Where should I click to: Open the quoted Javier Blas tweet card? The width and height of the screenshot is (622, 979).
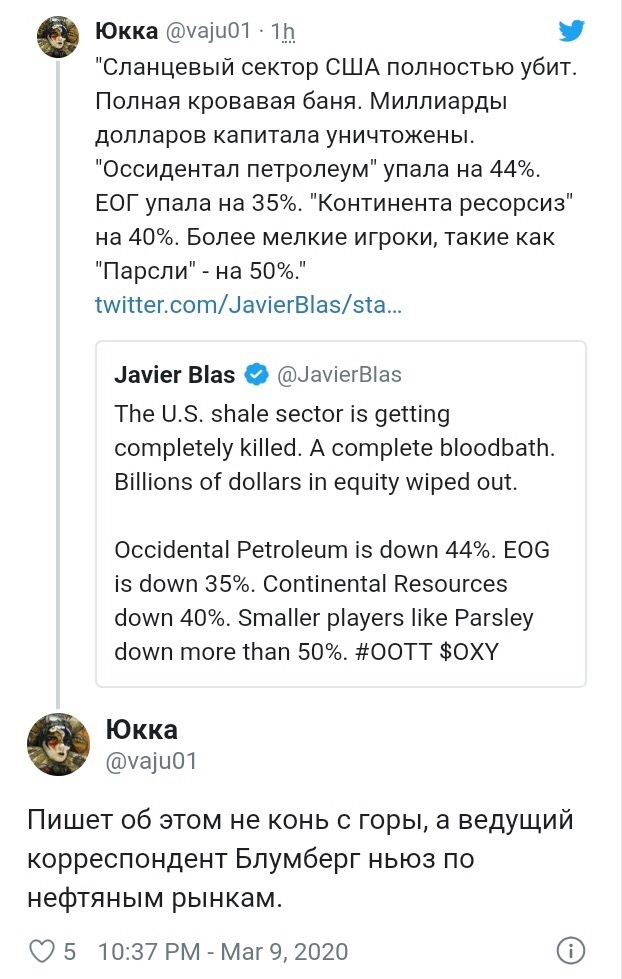pos(341,514)
